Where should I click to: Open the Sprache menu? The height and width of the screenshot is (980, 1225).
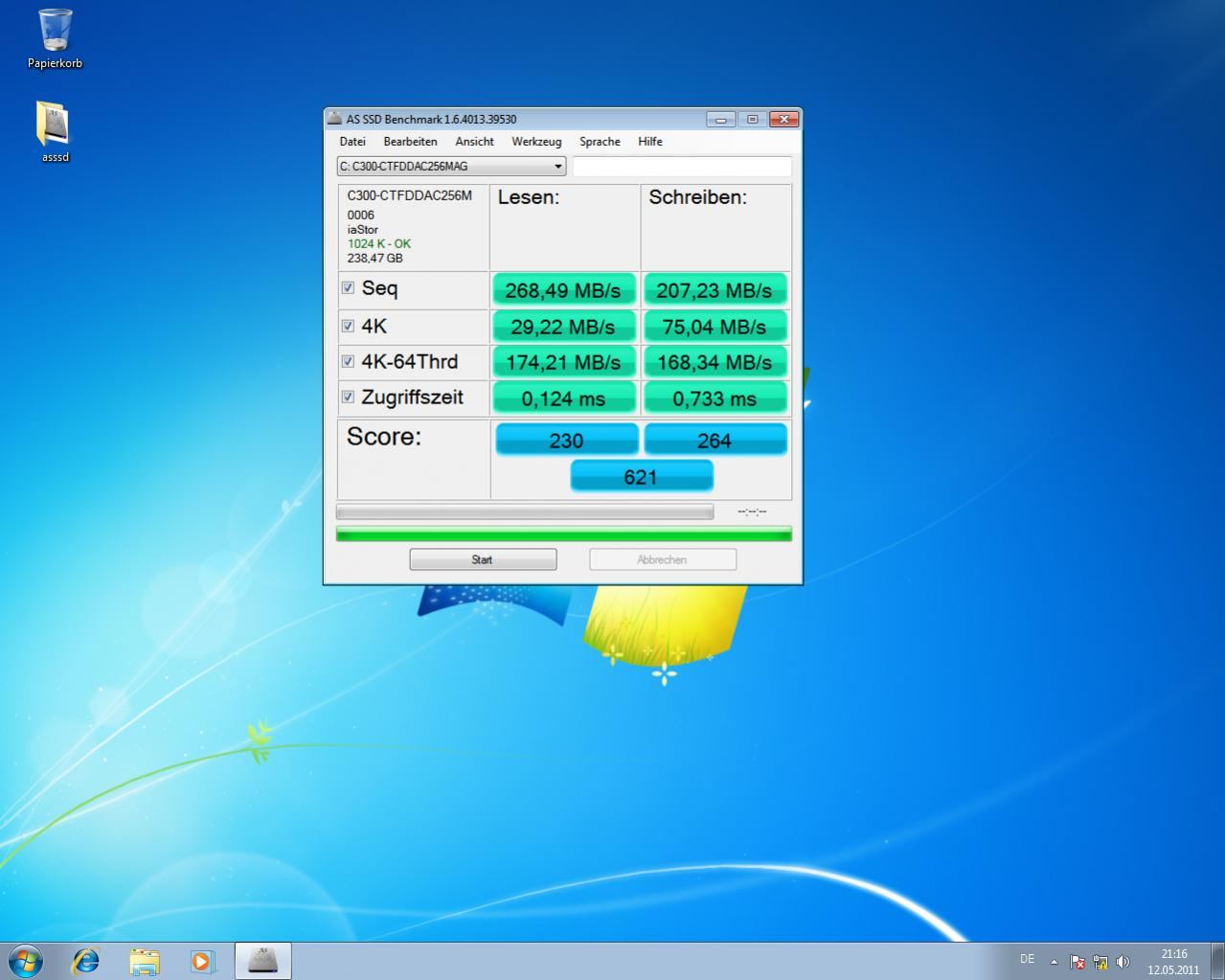coord(600,141)
